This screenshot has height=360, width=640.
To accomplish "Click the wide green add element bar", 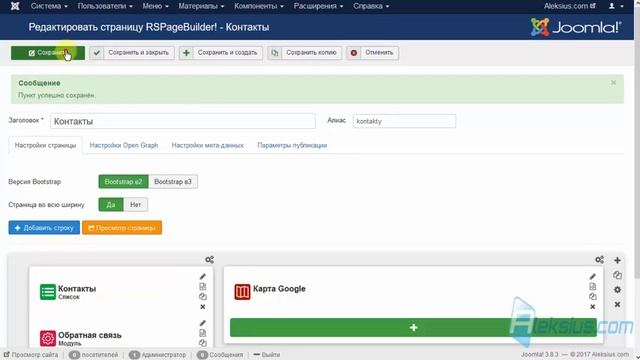I will 413,327.
